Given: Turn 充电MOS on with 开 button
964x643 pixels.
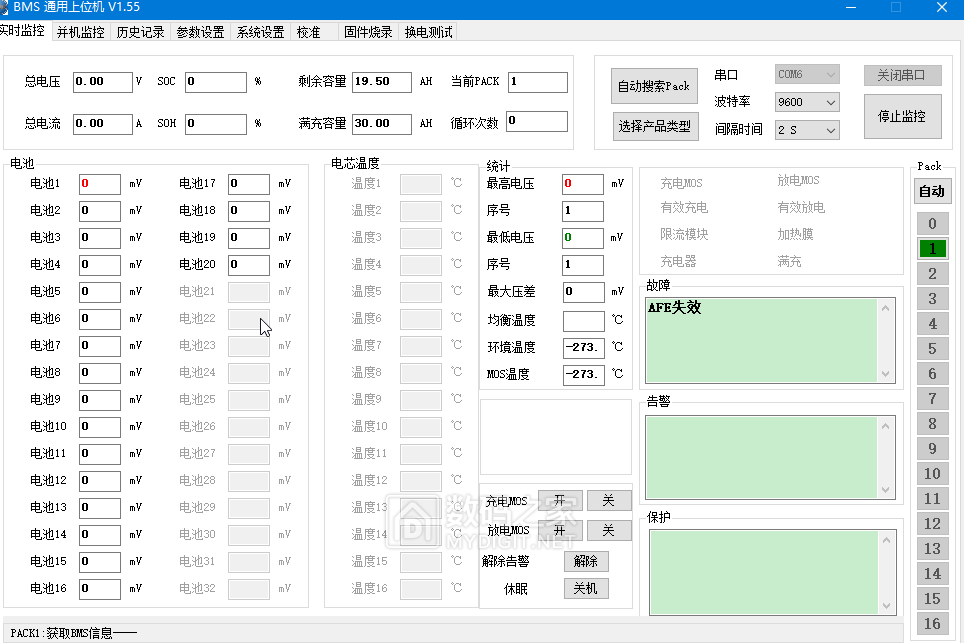Looking at the screenshot, I should coord(560,500).
